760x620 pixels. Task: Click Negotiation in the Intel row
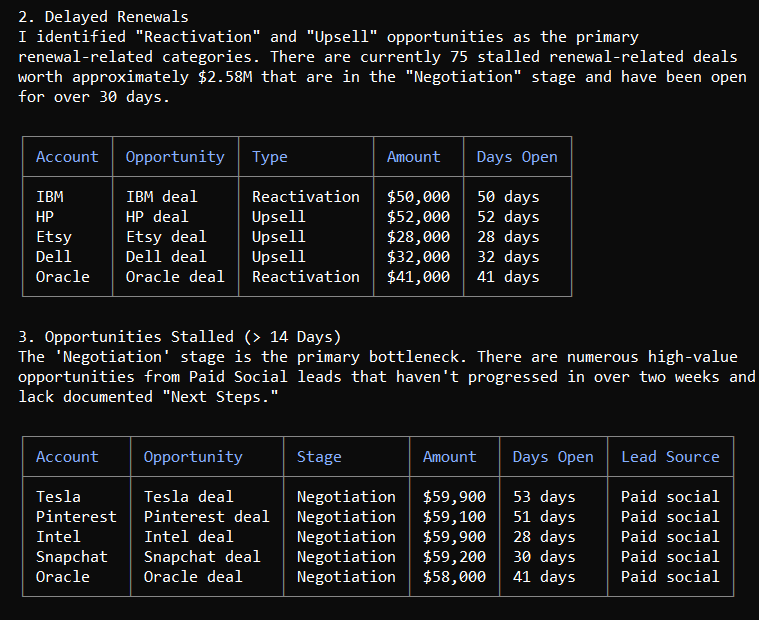coord(346,537)
